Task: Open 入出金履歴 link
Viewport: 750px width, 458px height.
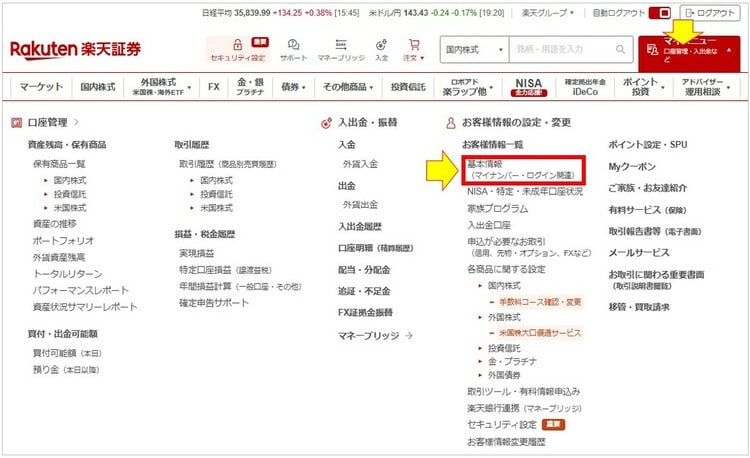Action: [x=360, y=227]
